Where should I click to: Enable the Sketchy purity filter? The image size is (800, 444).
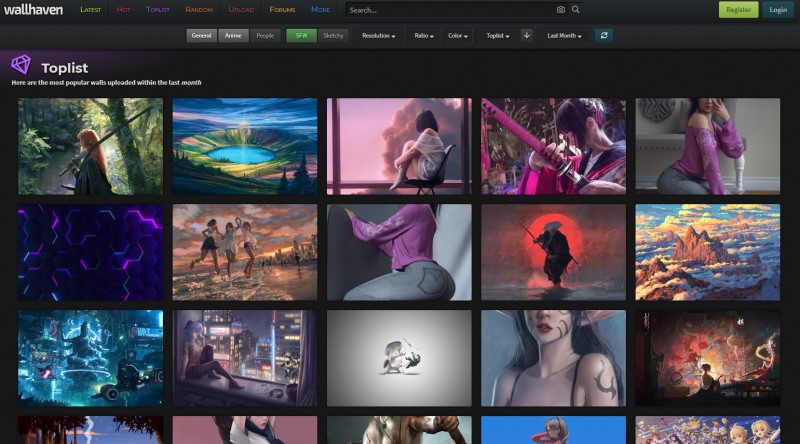pyautogui.click(x=333, y=35)
